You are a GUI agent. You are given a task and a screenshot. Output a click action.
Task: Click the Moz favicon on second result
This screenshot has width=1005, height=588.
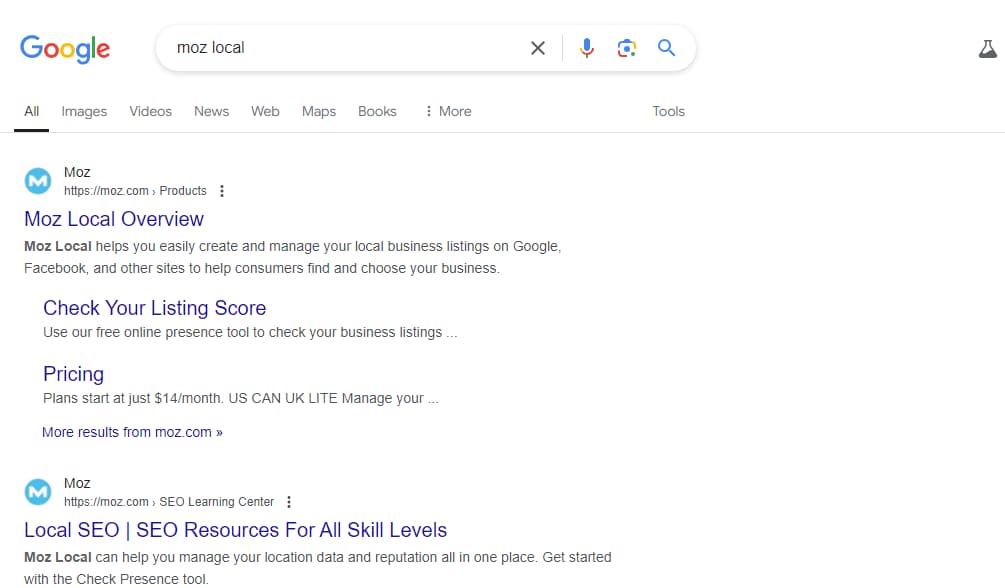click(38, 492)
